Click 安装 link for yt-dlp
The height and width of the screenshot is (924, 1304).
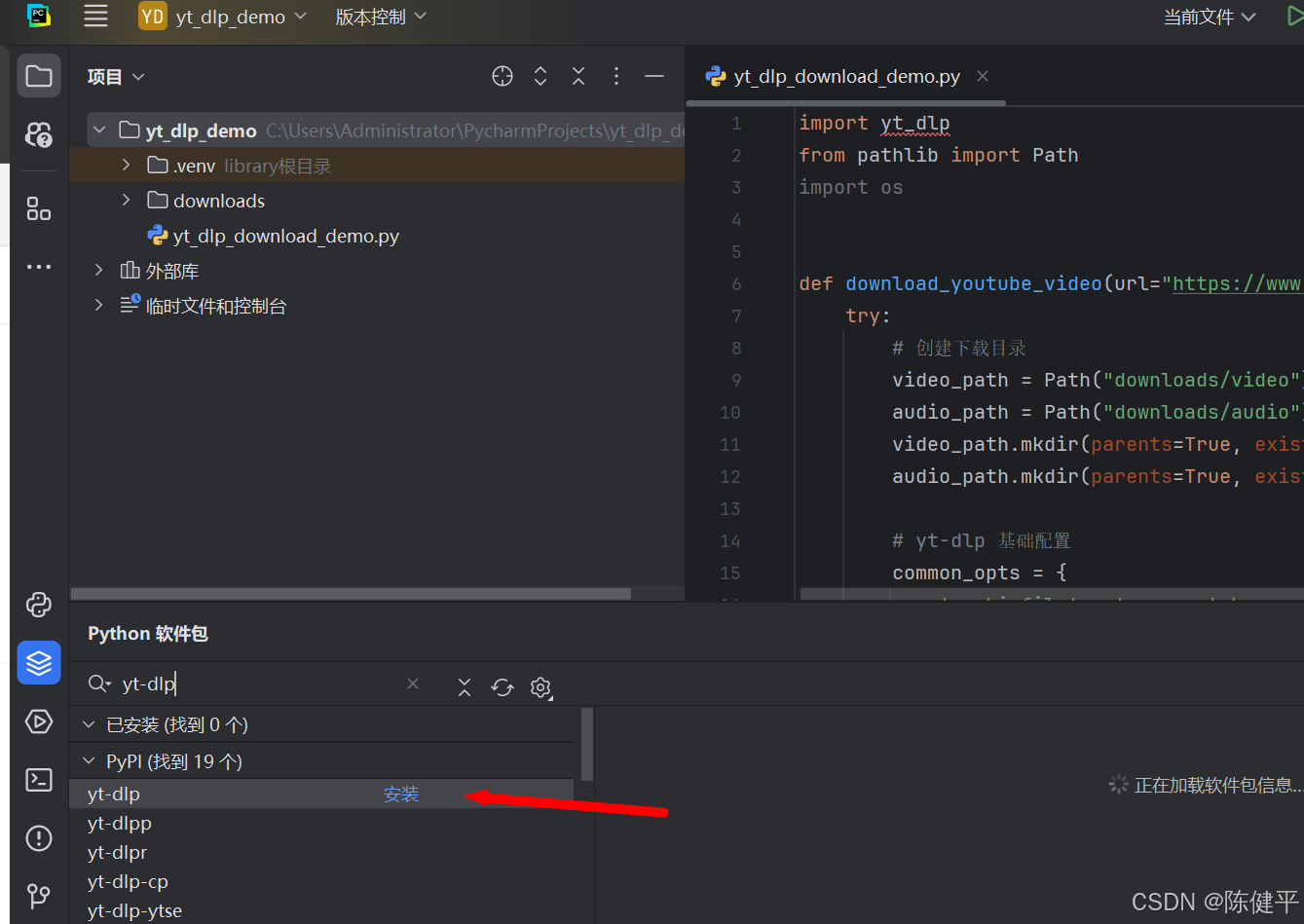(x=401, y=795)
